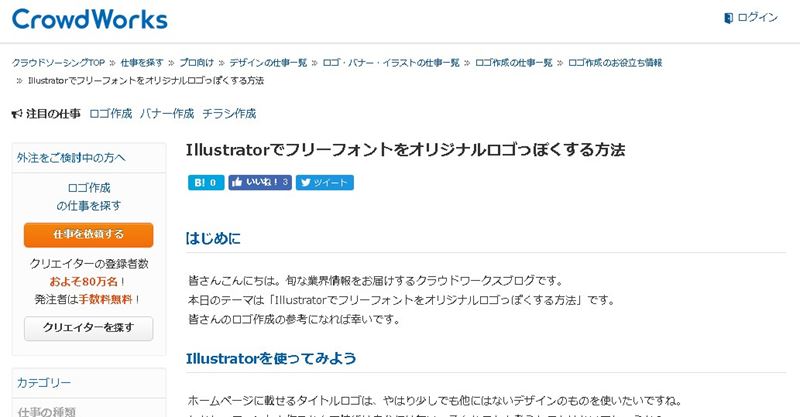
Task: Click the CrowdWorks logo
Action: click(x=90, y=19)
